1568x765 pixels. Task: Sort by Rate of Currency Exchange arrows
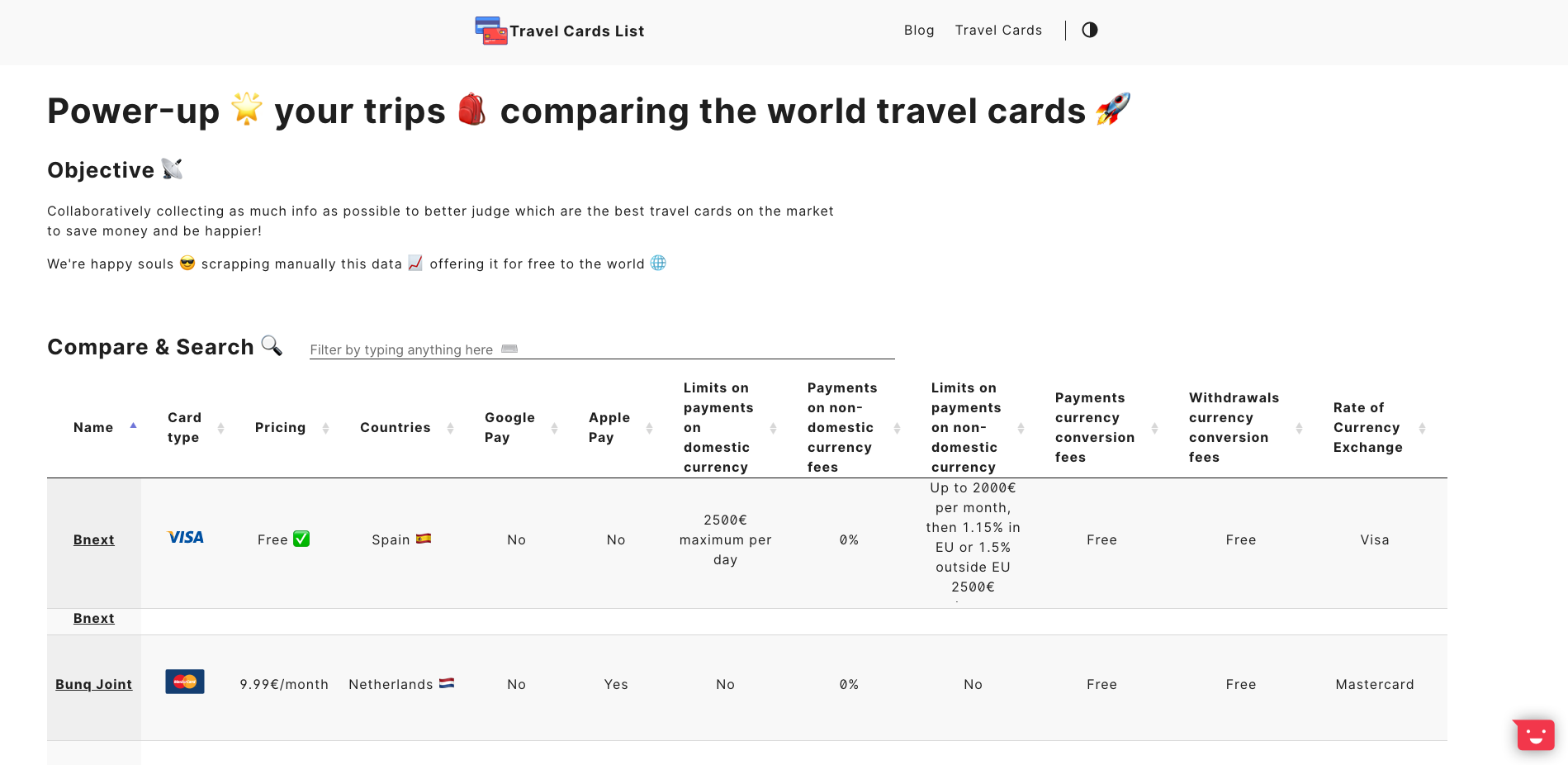pyautogui.click(x=1422, y=428)
